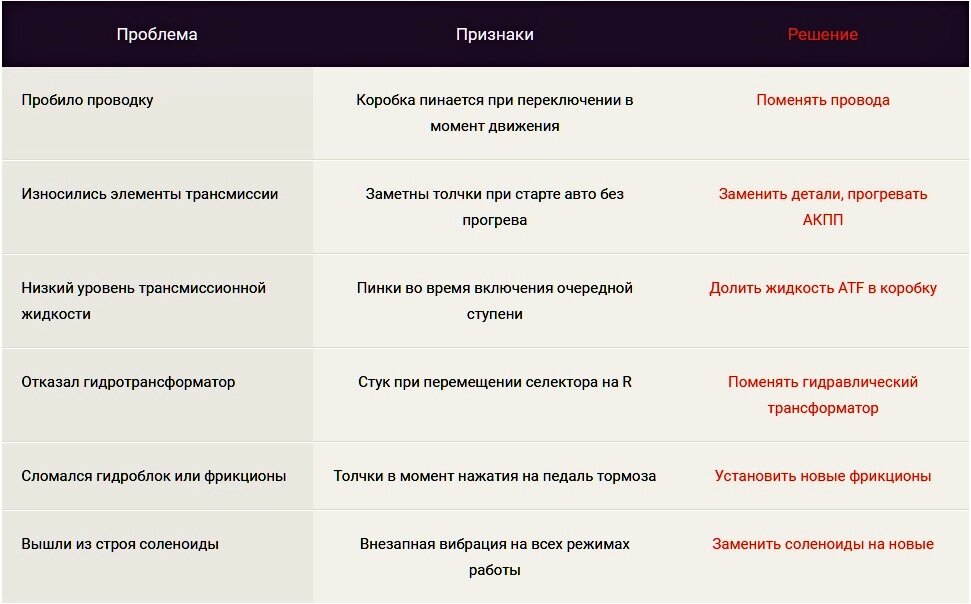Select Износились элементы трансмиссии problem cell
The width and height of the screenshot is (971, 604).
coord(149,194)
